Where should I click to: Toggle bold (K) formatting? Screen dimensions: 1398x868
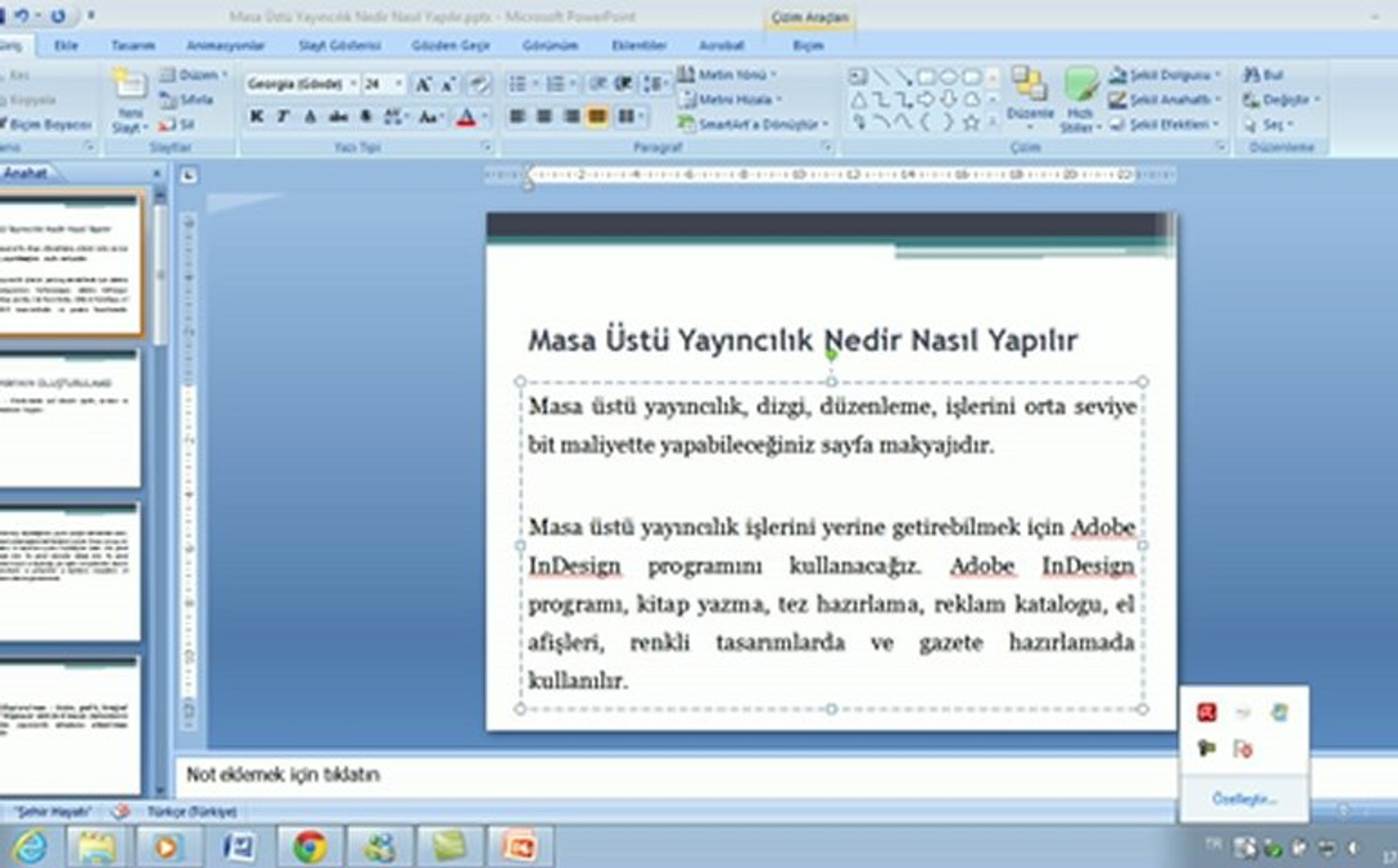pyautogui.click(x=256, y=117)
